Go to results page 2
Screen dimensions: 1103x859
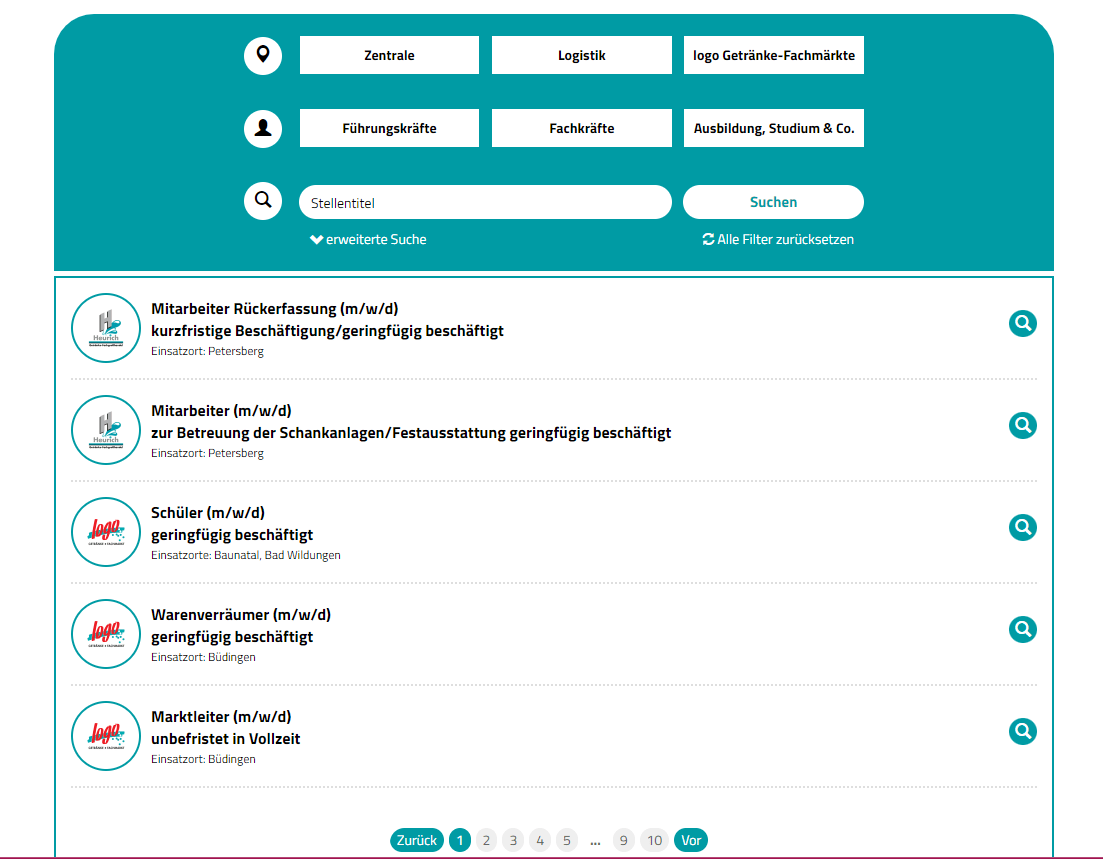pyautogui.click(x=486, y=840)
